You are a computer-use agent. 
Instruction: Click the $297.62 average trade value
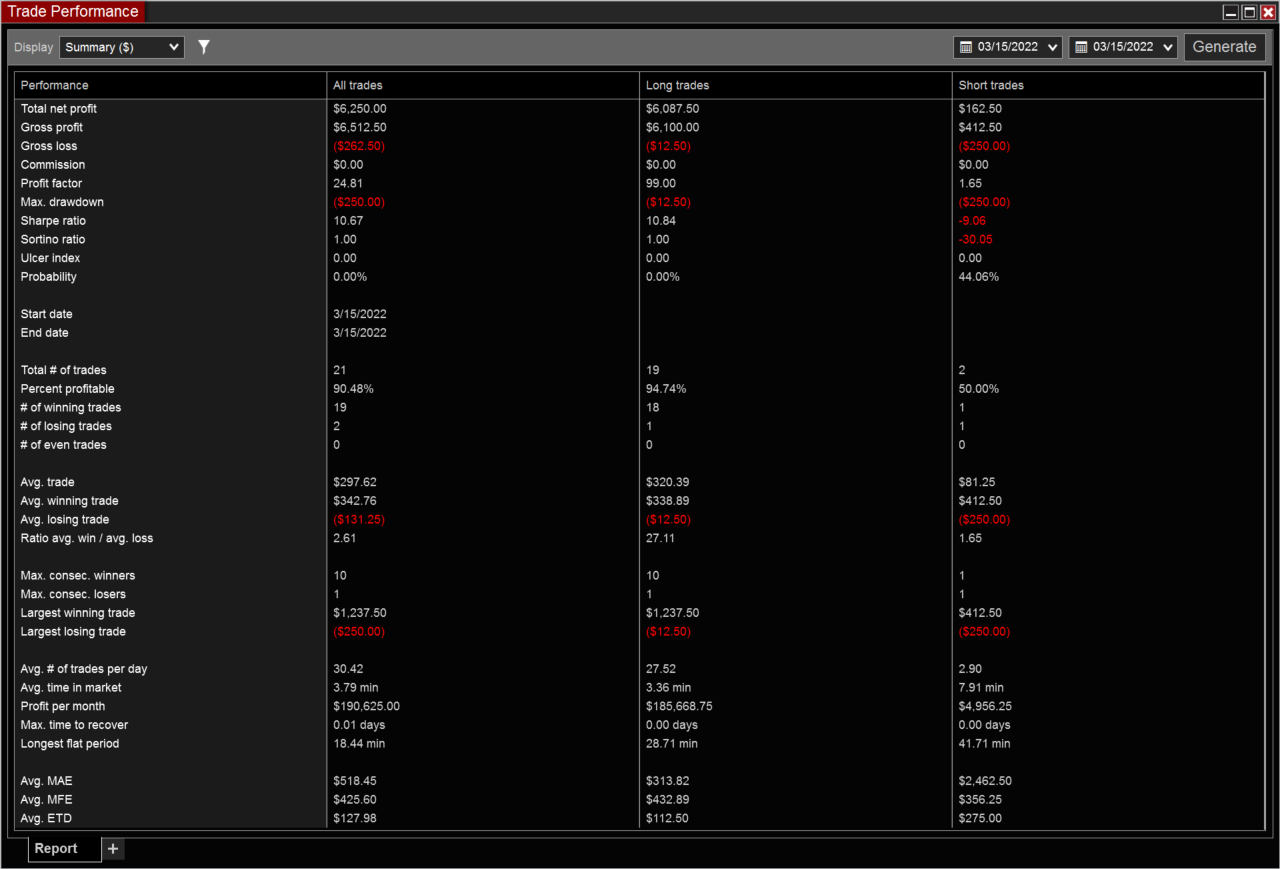coord(355,482)
